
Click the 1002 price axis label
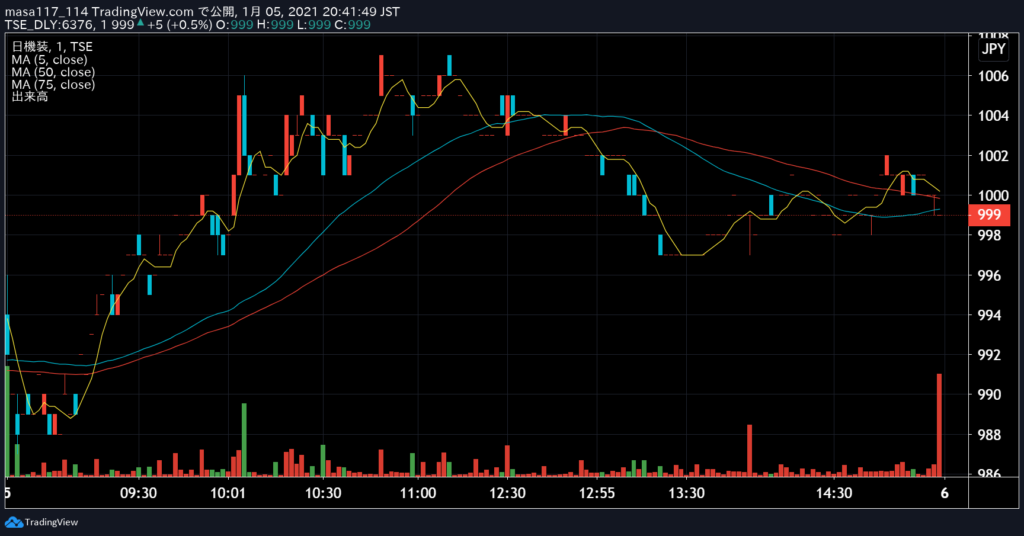(993, 156)
